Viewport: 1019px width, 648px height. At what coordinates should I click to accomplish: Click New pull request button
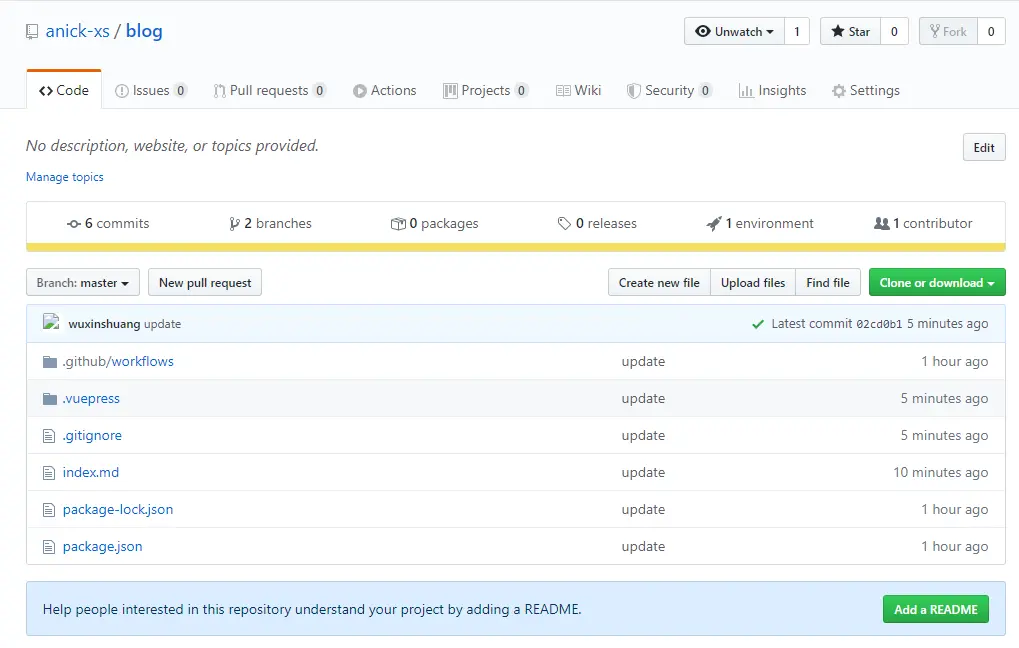click(x=205, y=283)
